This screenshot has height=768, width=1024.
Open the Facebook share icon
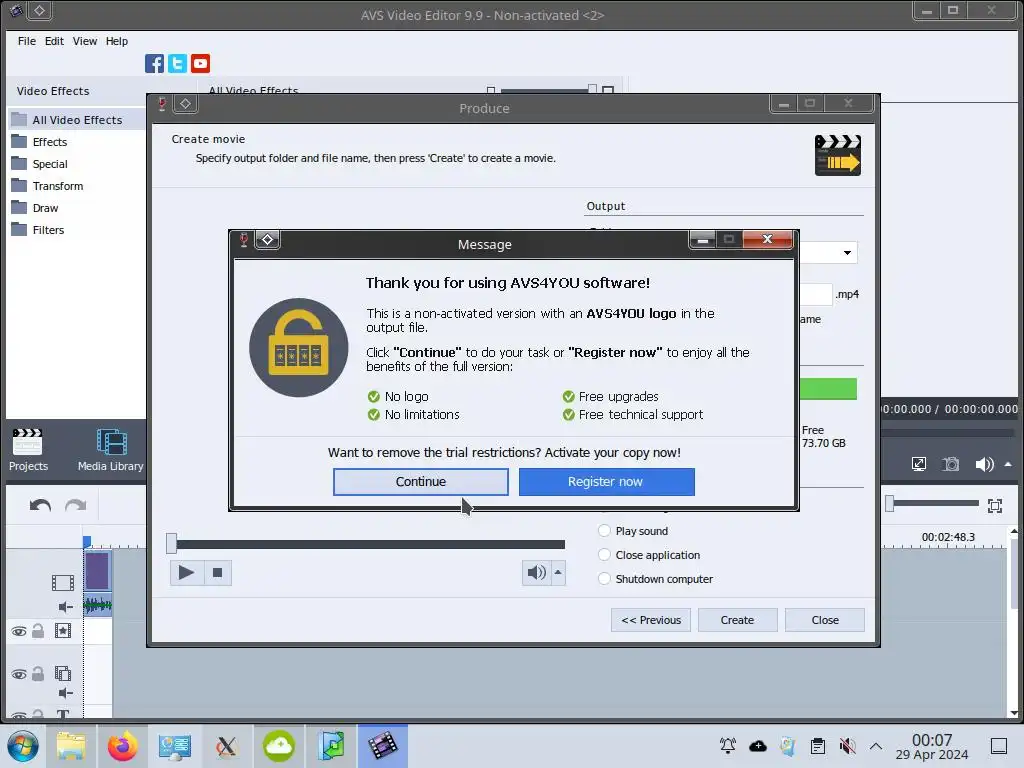(154, 63)
